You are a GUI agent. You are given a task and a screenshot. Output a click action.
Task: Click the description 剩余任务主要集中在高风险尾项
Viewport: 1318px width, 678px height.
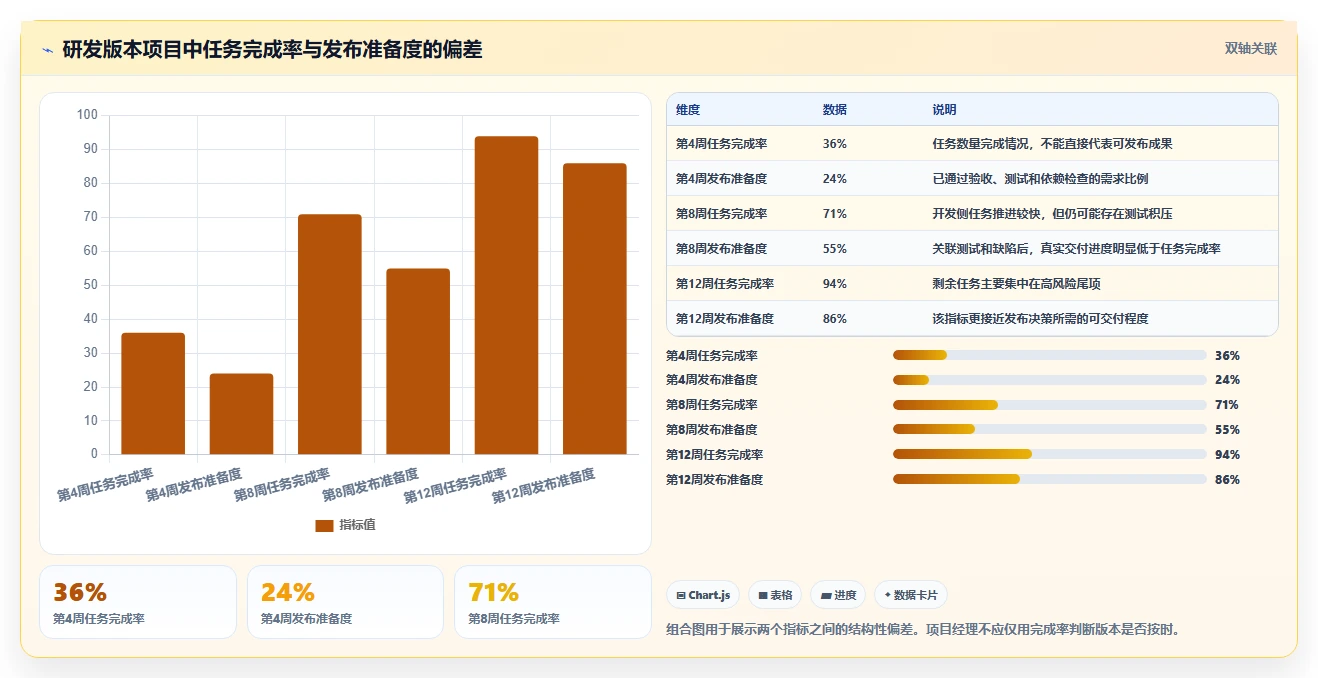[1016, 284]
